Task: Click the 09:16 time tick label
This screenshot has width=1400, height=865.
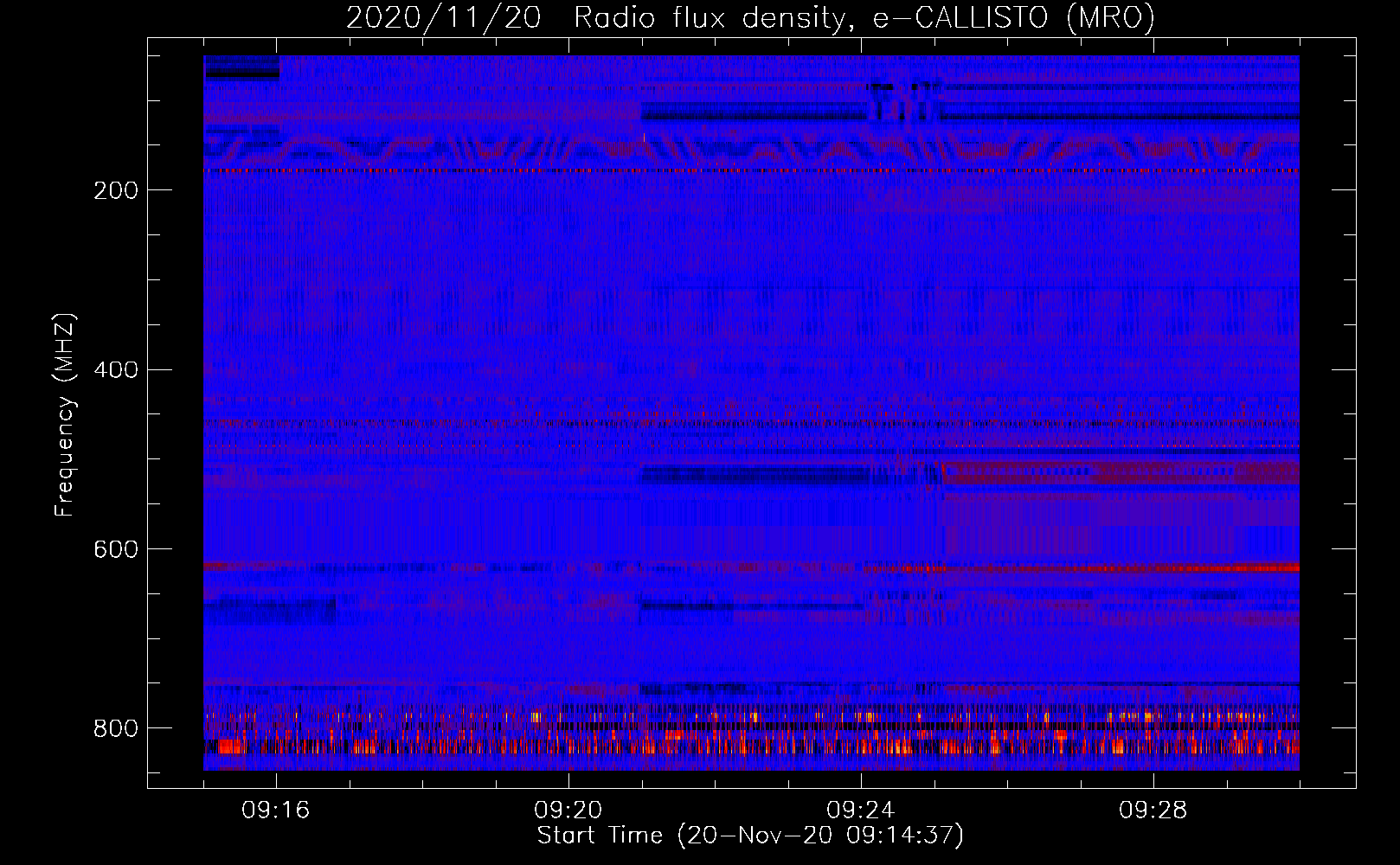Action: [x=276, y=811]
